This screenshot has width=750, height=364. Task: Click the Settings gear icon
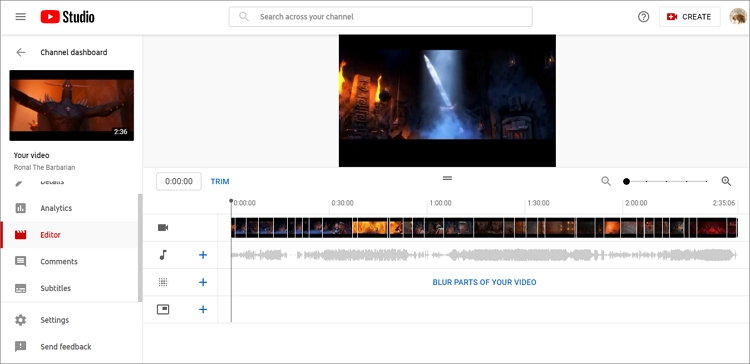21,320
